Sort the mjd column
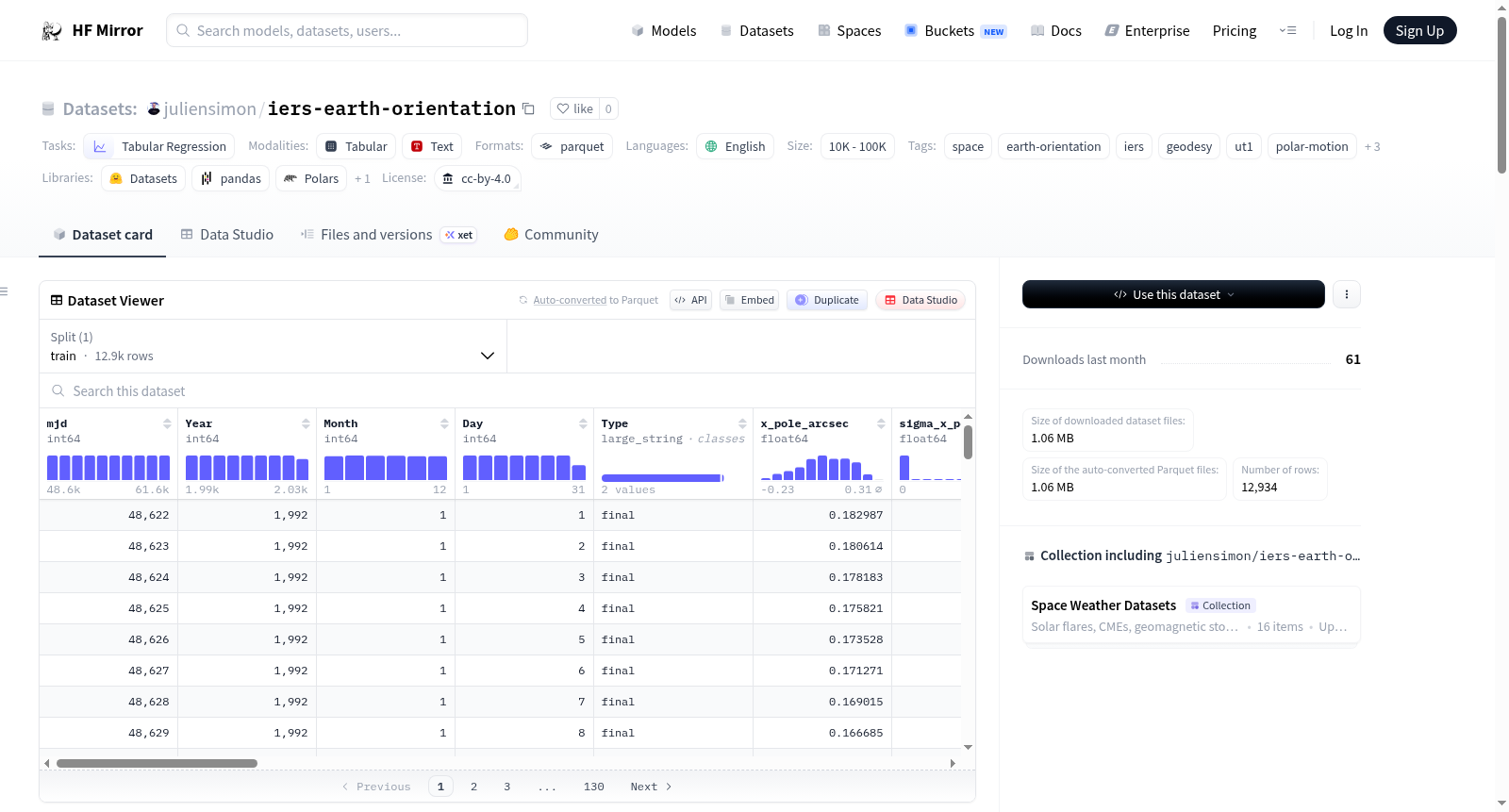The height and width of the screenshot is (812, 1509). tap(167, 423)
